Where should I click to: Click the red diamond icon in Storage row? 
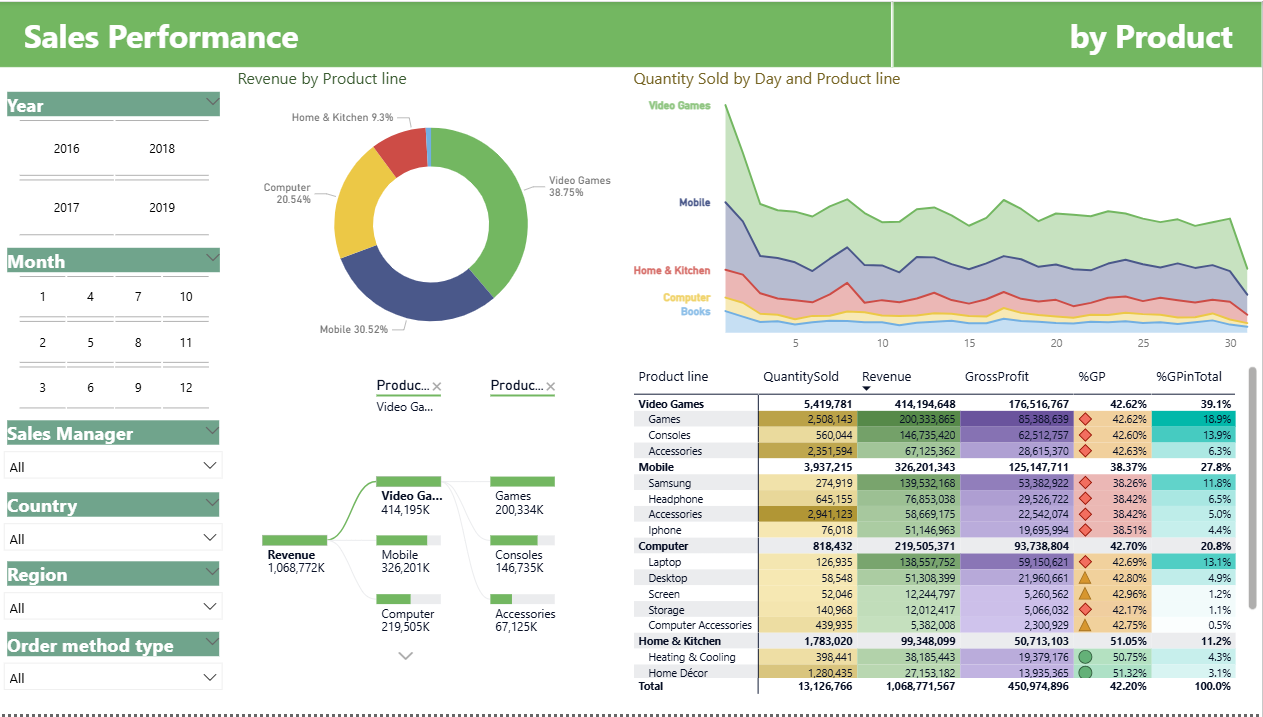point(1085,610)
